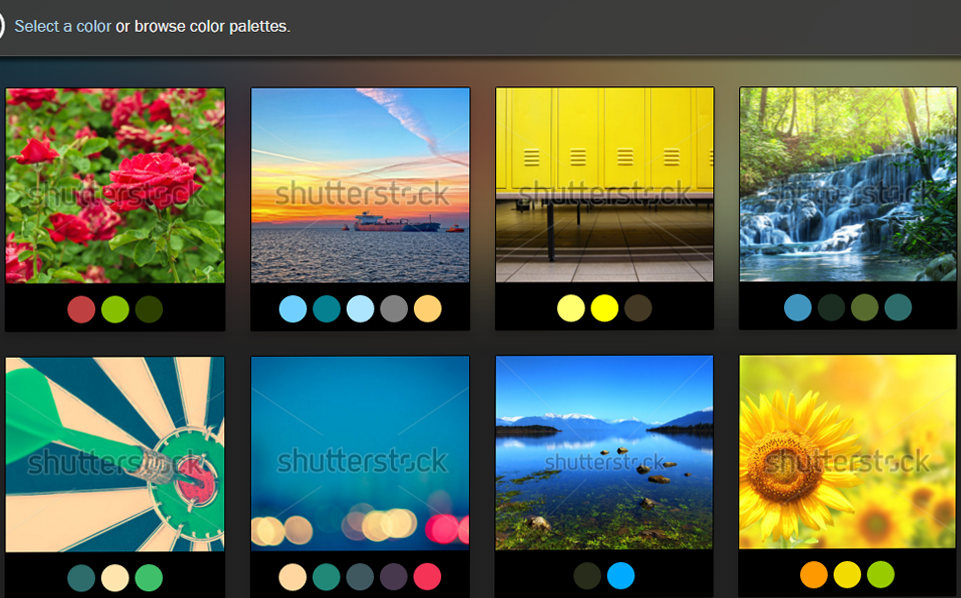
Task: Select pink-red swatch under bokeh photo
Action: click(428, 577)
